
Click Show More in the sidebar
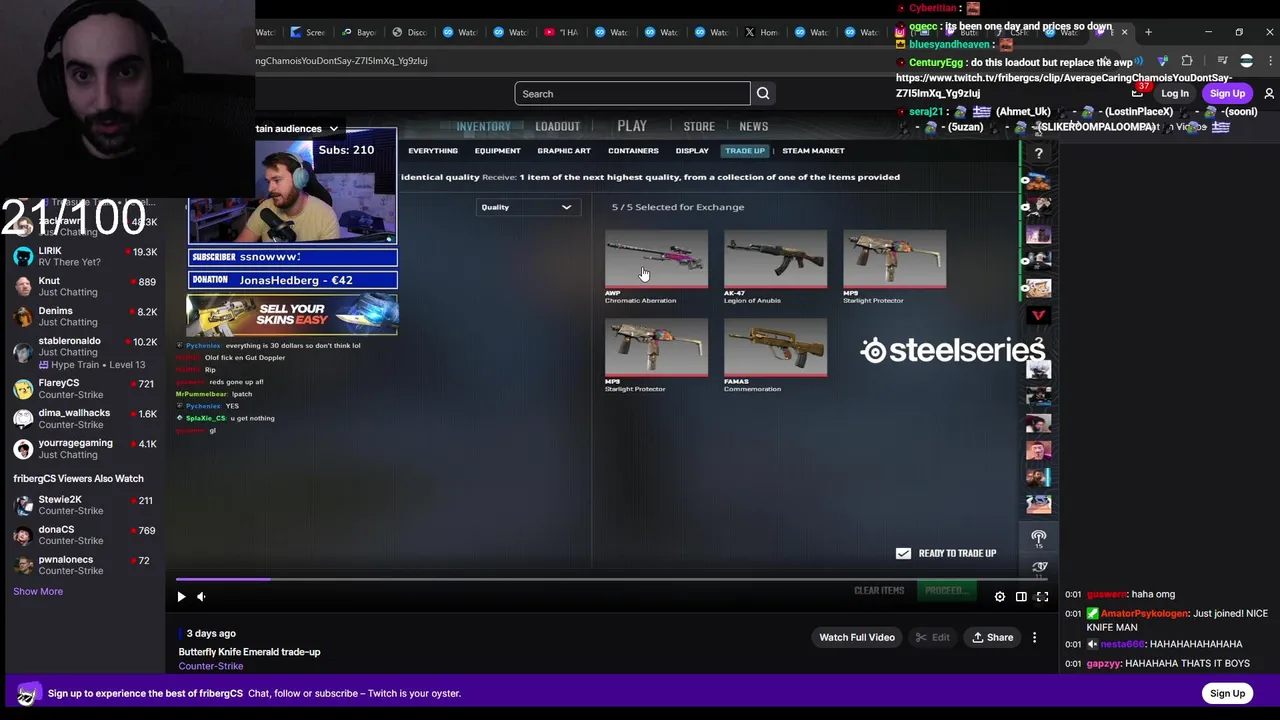tap(38, 591)
